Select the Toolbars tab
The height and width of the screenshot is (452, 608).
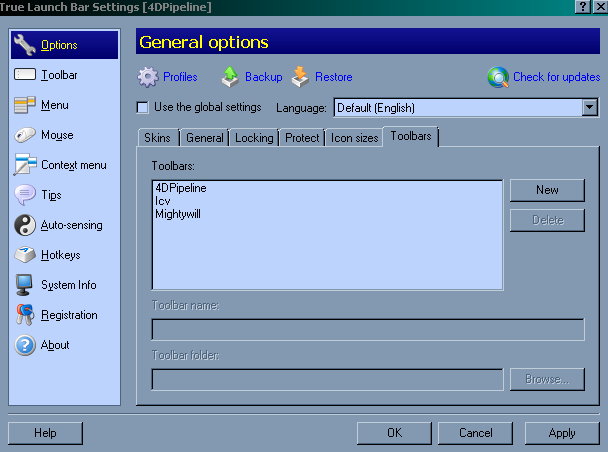click(x=411, y=136)
